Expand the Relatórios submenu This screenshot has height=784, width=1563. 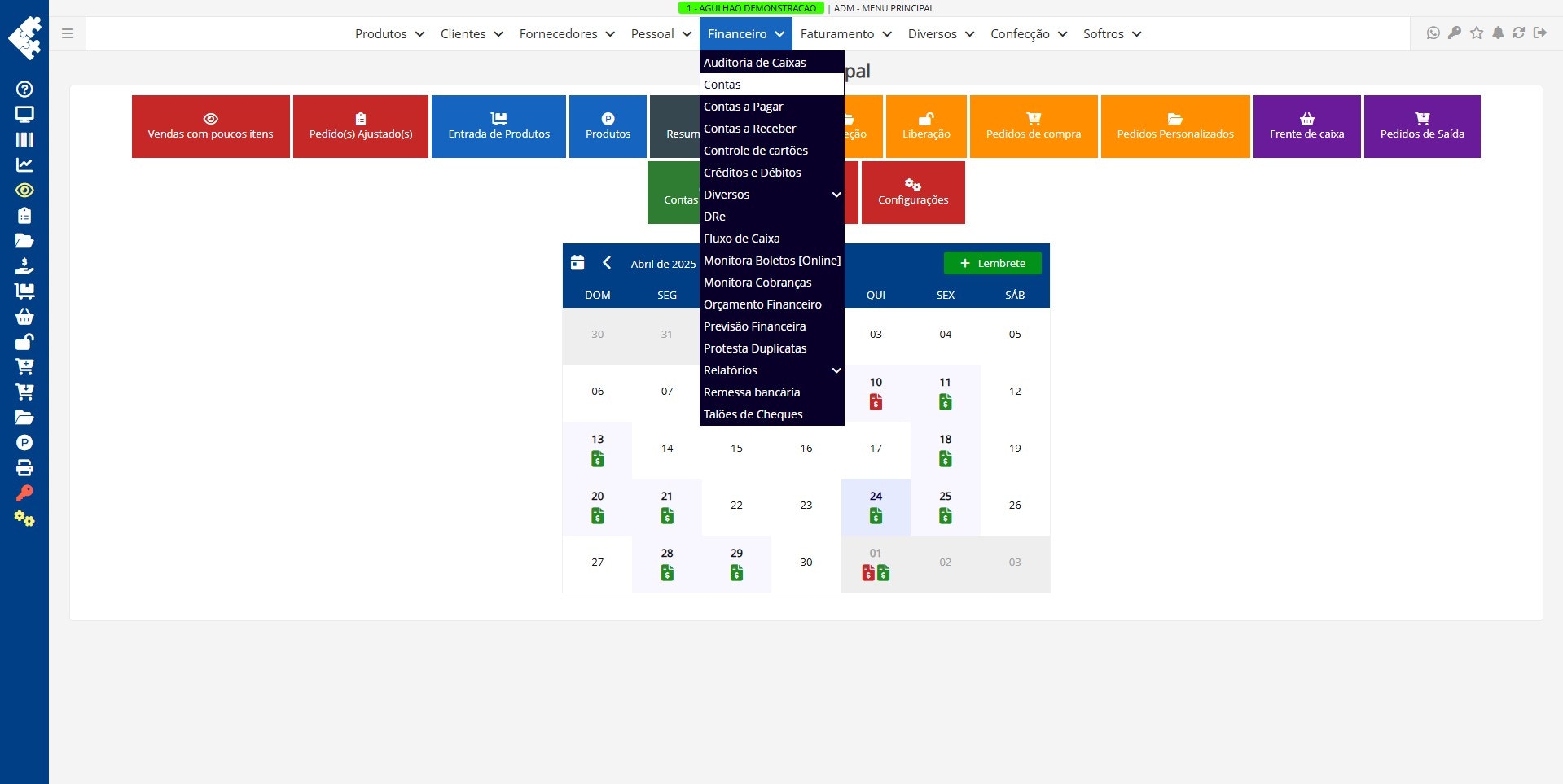(x=771, y=370)
